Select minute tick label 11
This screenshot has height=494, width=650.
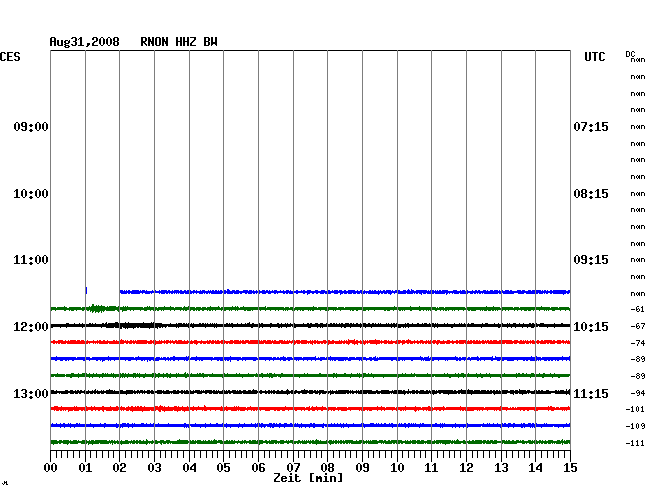(432, 468)
